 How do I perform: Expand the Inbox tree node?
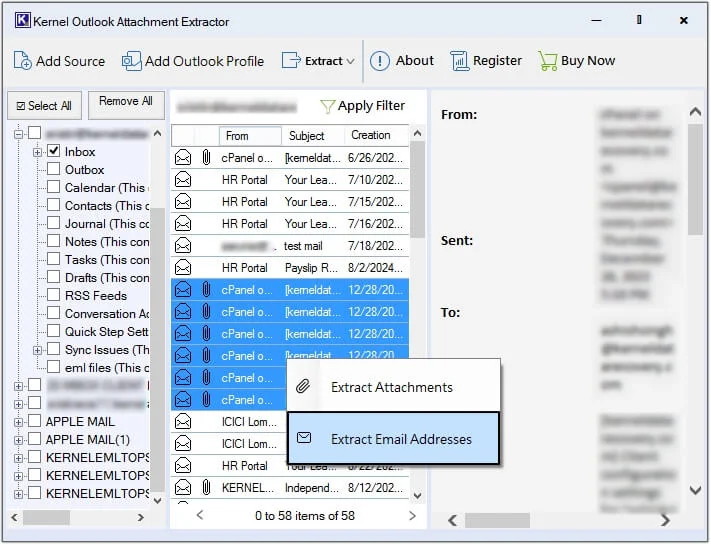[x=37, y=152]
